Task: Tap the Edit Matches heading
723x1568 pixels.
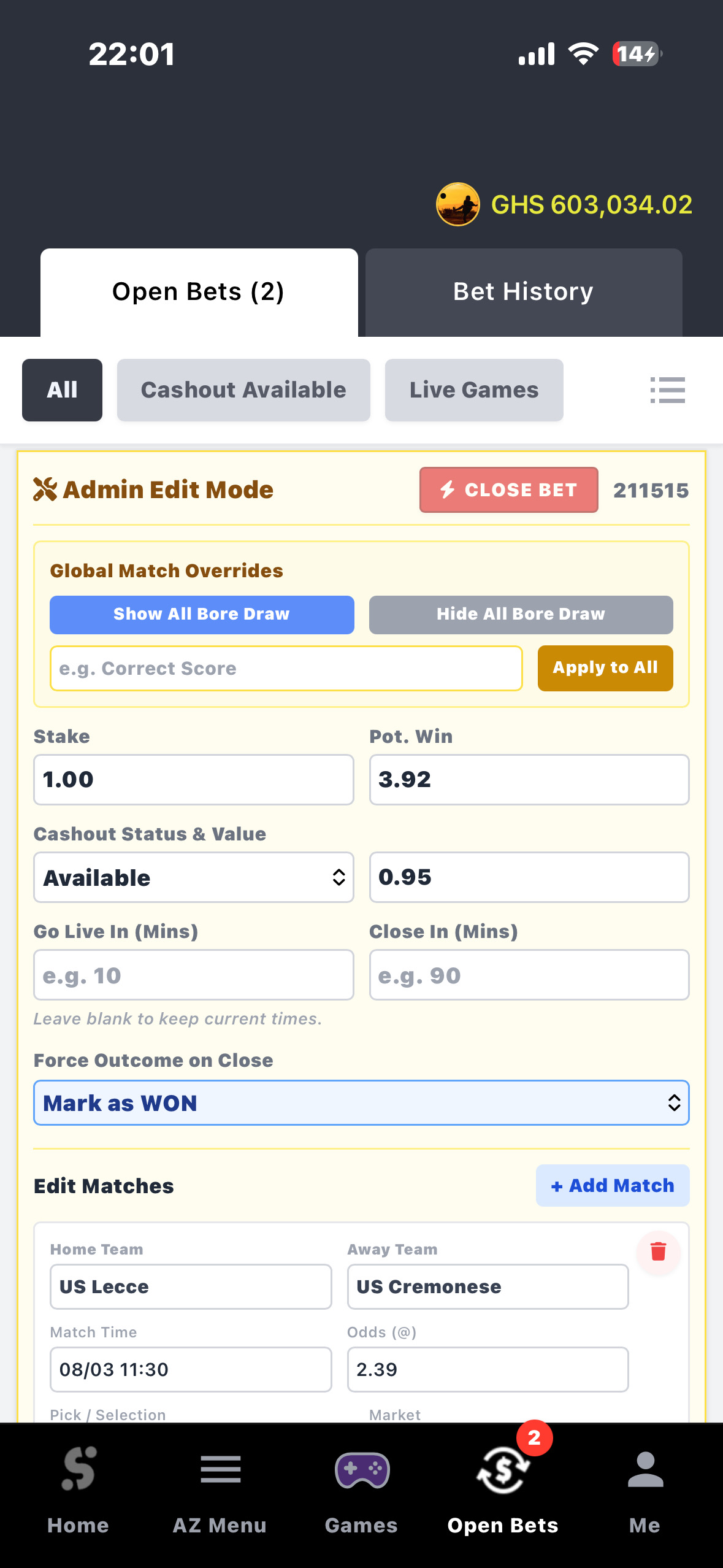Action: (x=104, y=1186)
